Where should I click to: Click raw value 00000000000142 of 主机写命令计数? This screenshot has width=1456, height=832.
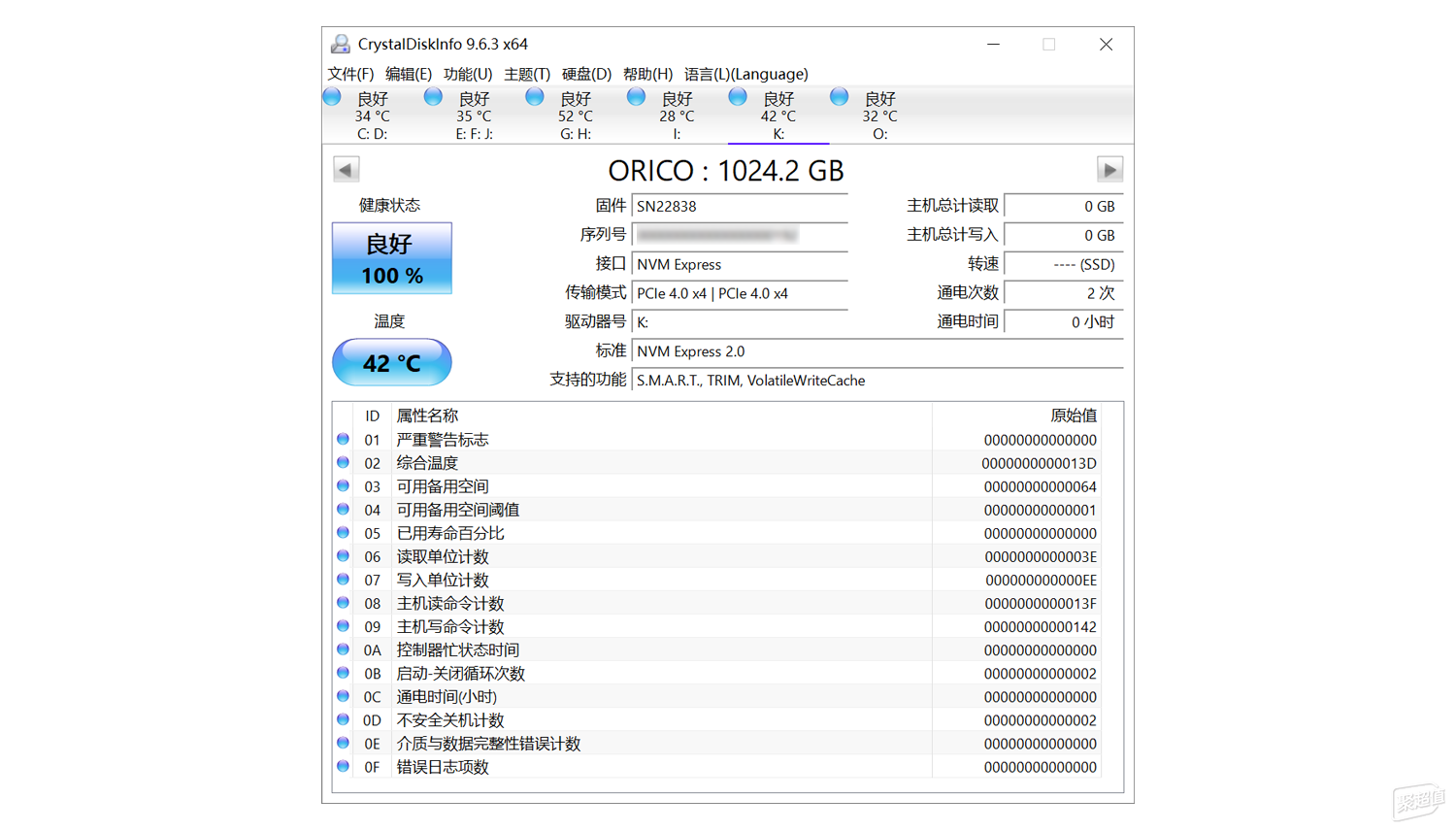[x=1040, y=627]
